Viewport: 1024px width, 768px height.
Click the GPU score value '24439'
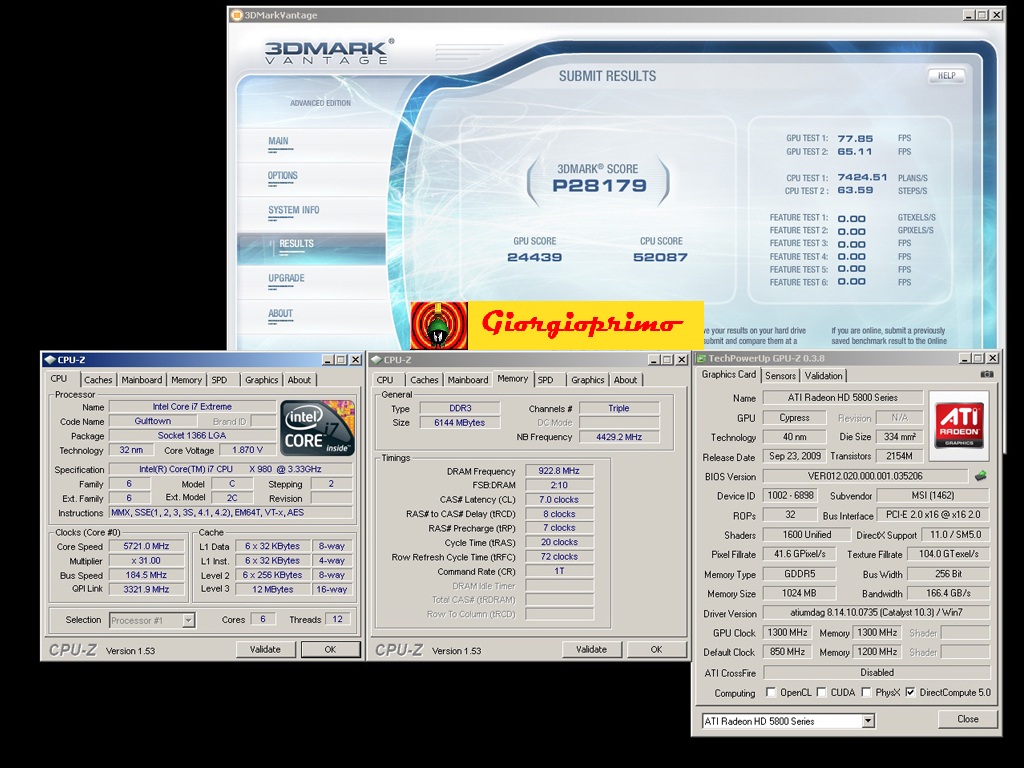click(535, 257)
